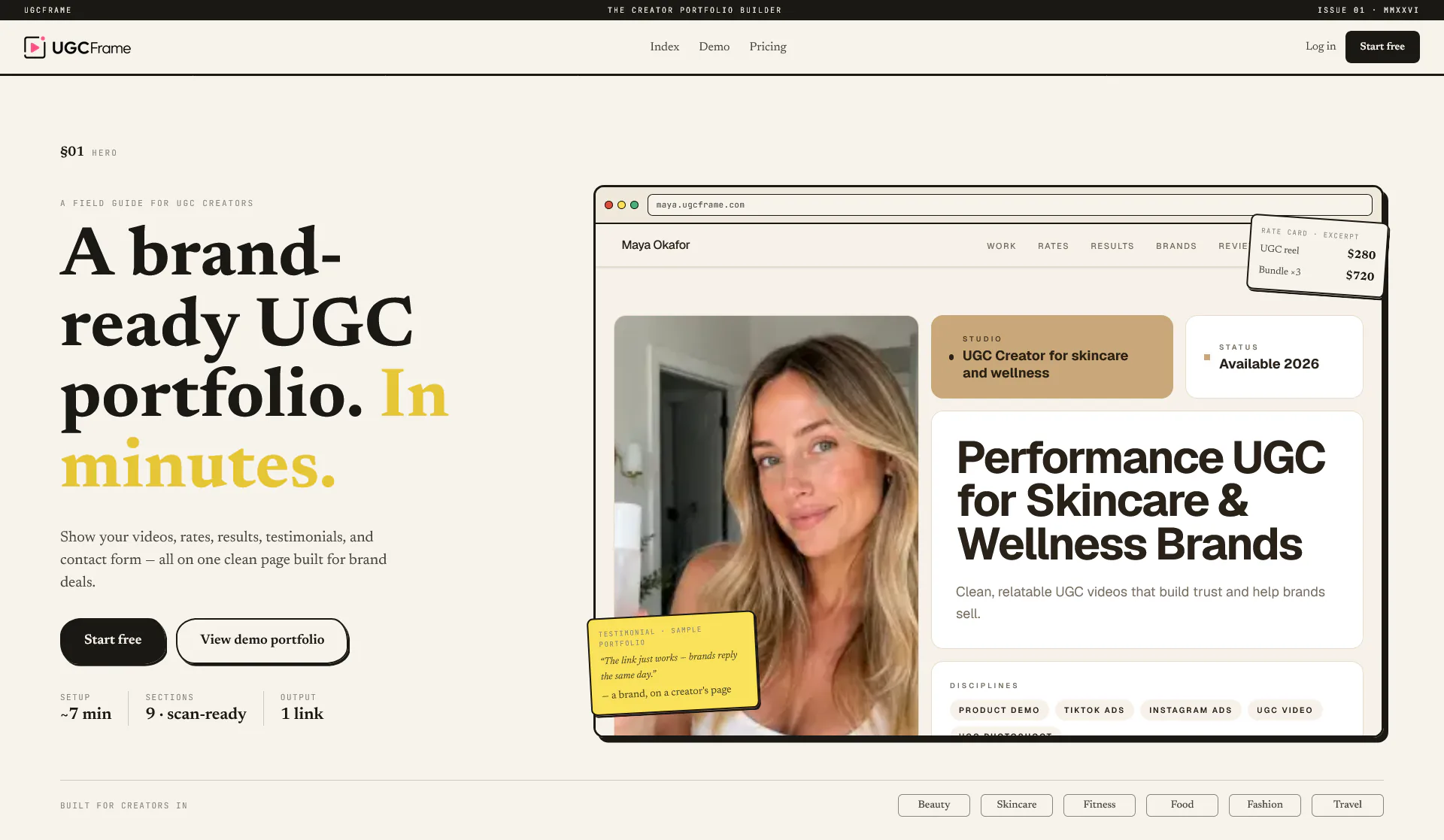Select the Beauty niche chip
This screenshot has width=1444, height=840.
click(934, 805)
